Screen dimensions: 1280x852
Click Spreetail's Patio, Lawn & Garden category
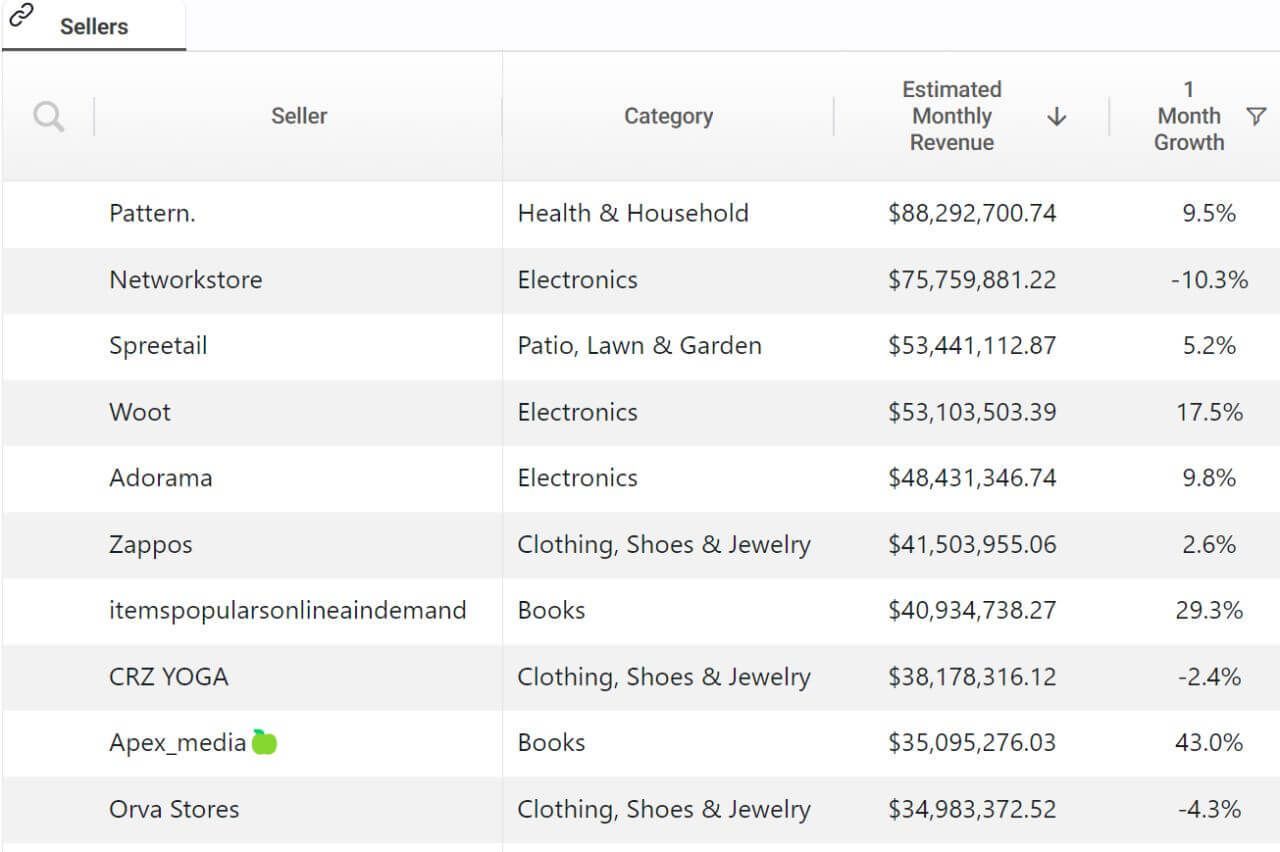639,346
